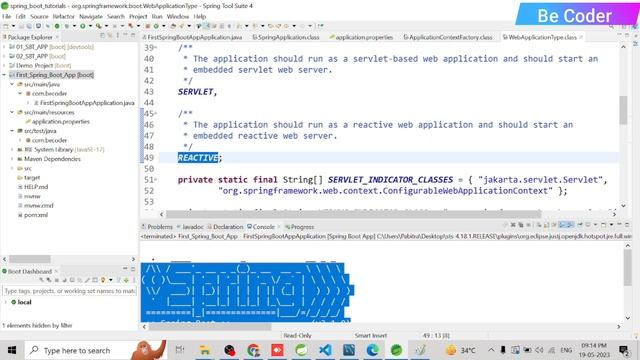Open the Problems tab
Viewport: 640px width, 360px height.
[x=157, y=227]
